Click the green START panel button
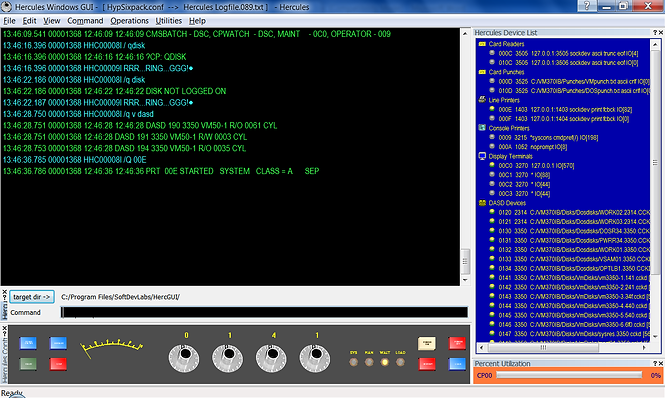 coord(28,364)
